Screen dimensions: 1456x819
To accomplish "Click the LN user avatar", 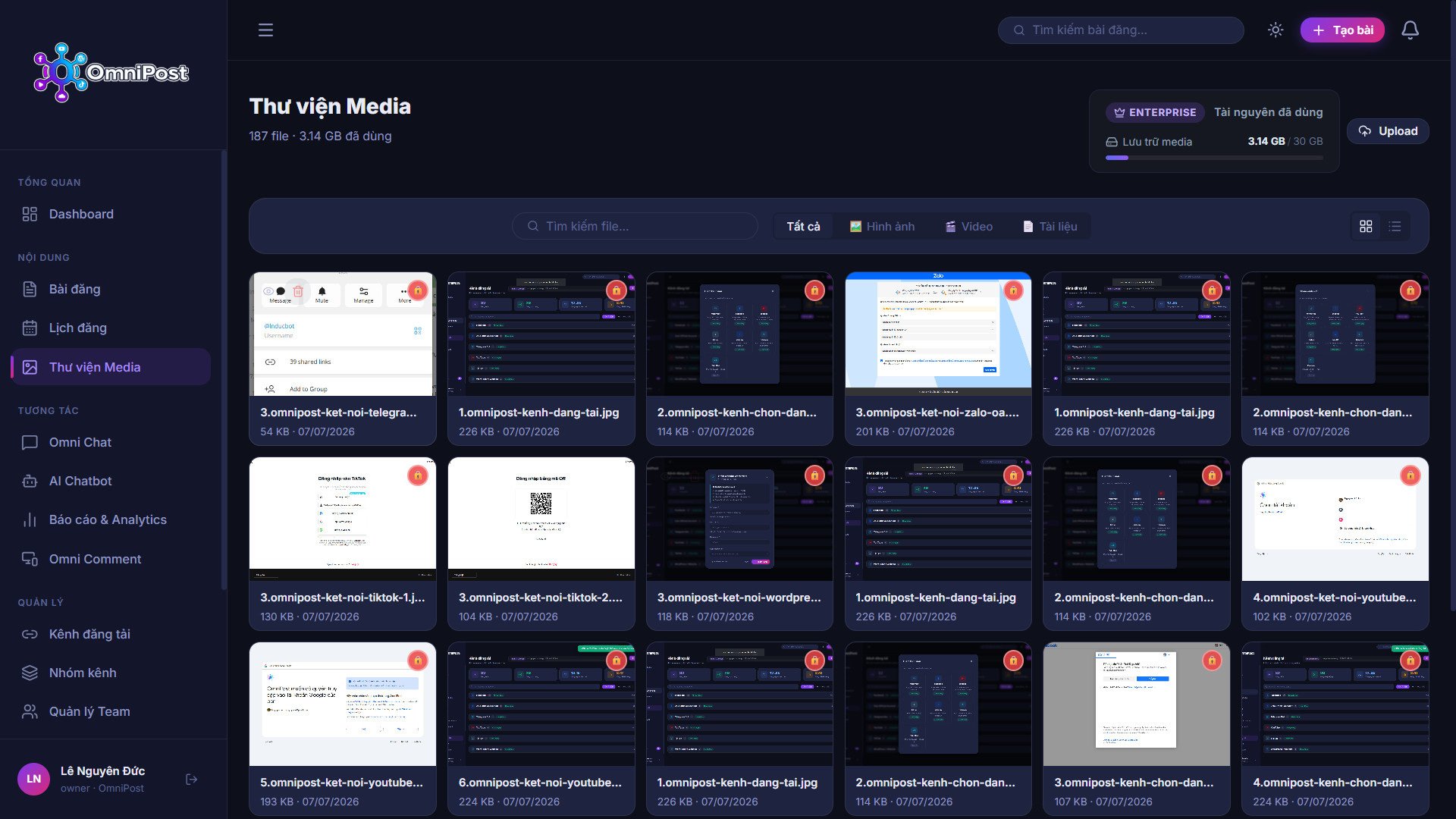I will tap(33, 779).
